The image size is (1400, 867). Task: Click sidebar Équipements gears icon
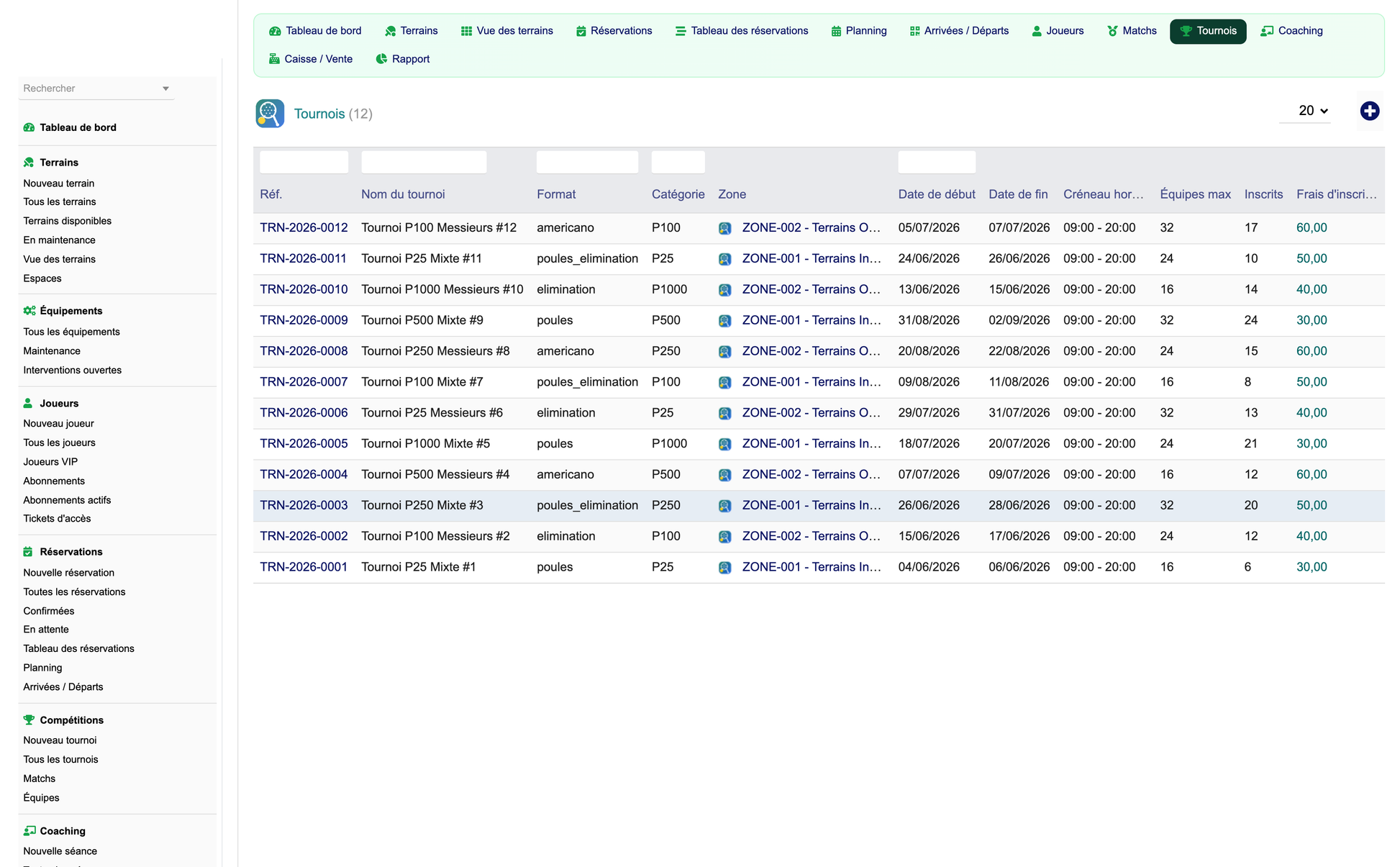(x=29, y=311)
